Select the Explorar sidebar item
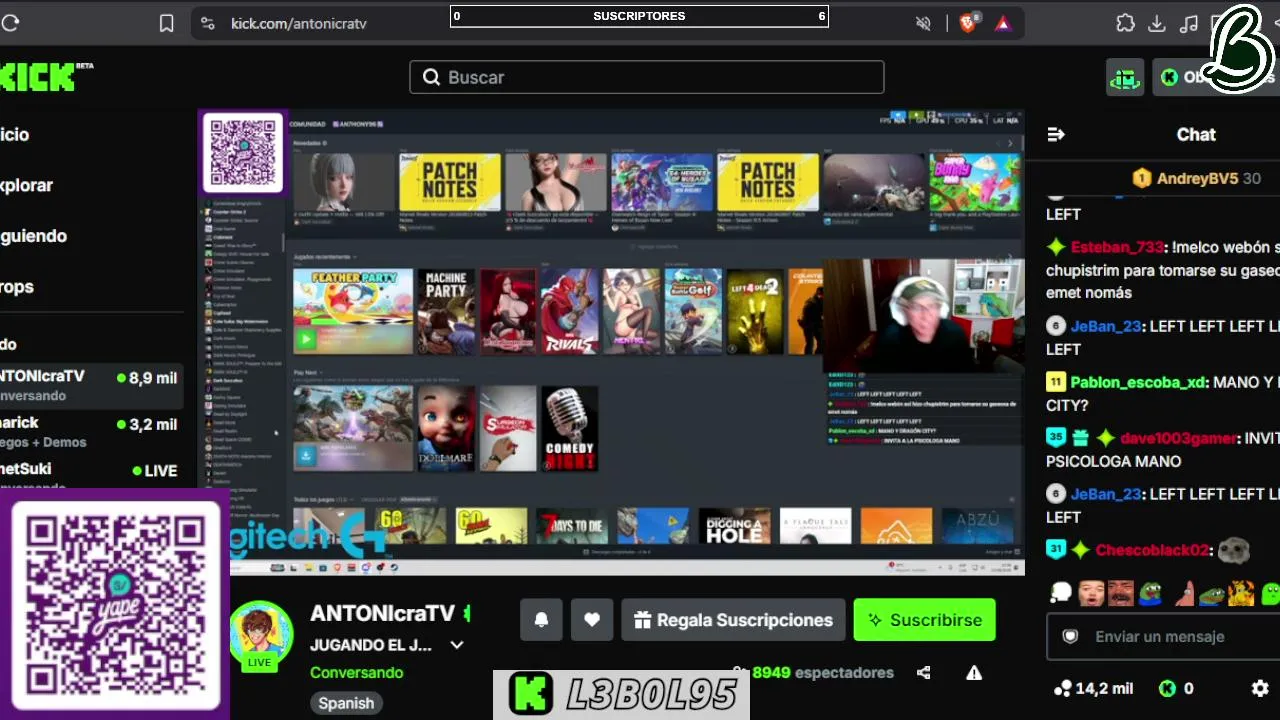1280x720 pixels. point(26,185)
